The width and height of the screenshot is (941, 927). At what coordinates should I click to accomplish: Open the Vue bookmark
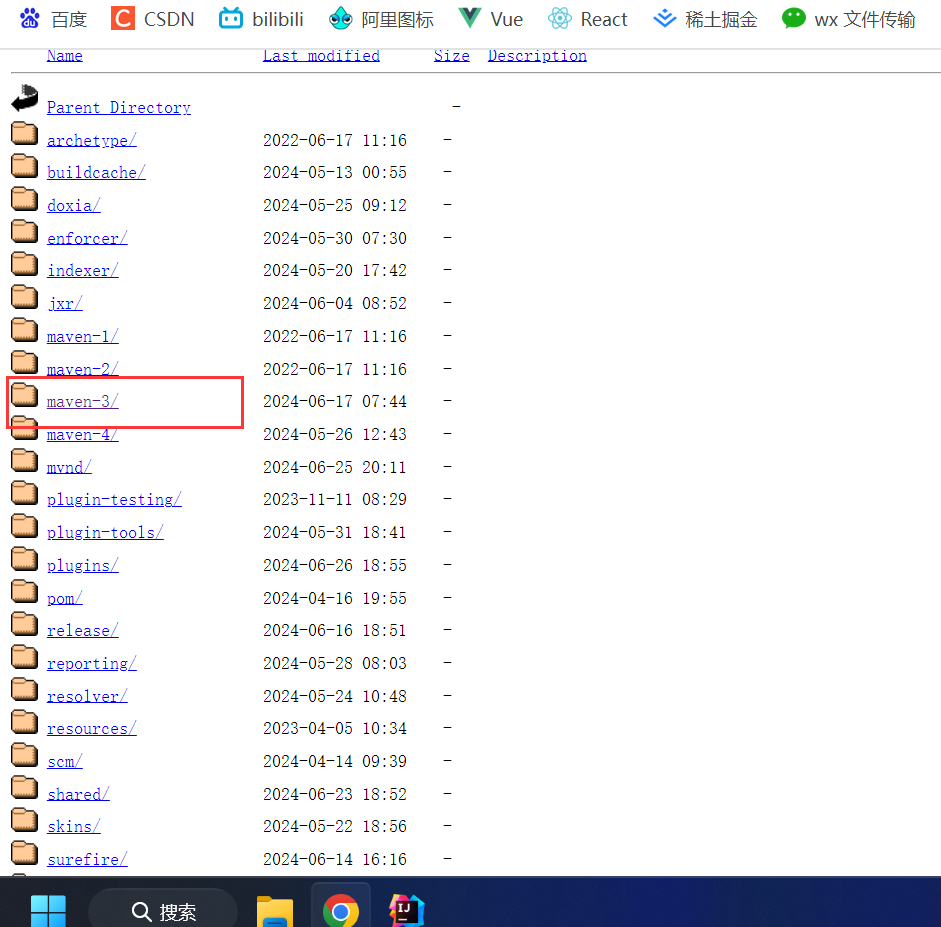(x=490, y=19)
